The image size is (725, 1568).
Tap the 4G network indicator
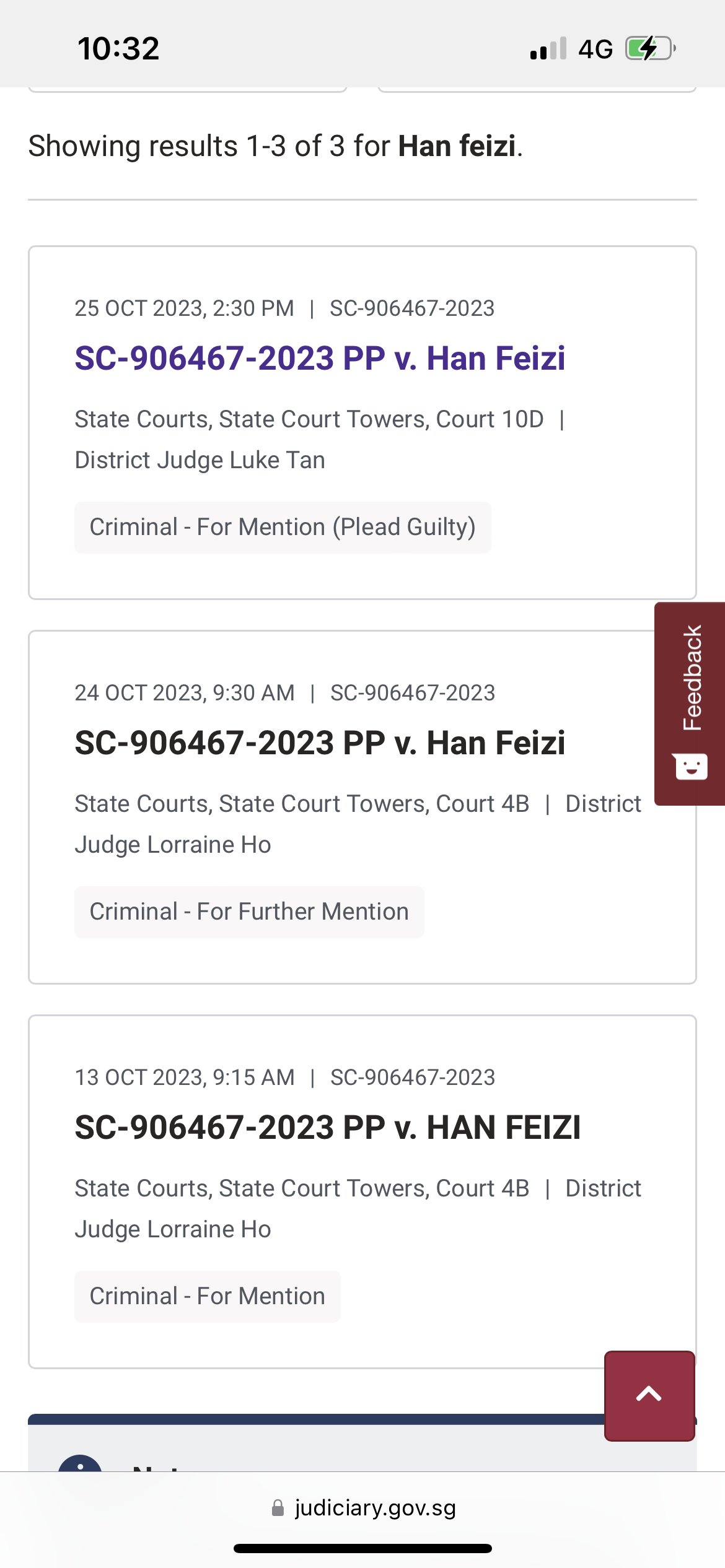tap(595, 49)
